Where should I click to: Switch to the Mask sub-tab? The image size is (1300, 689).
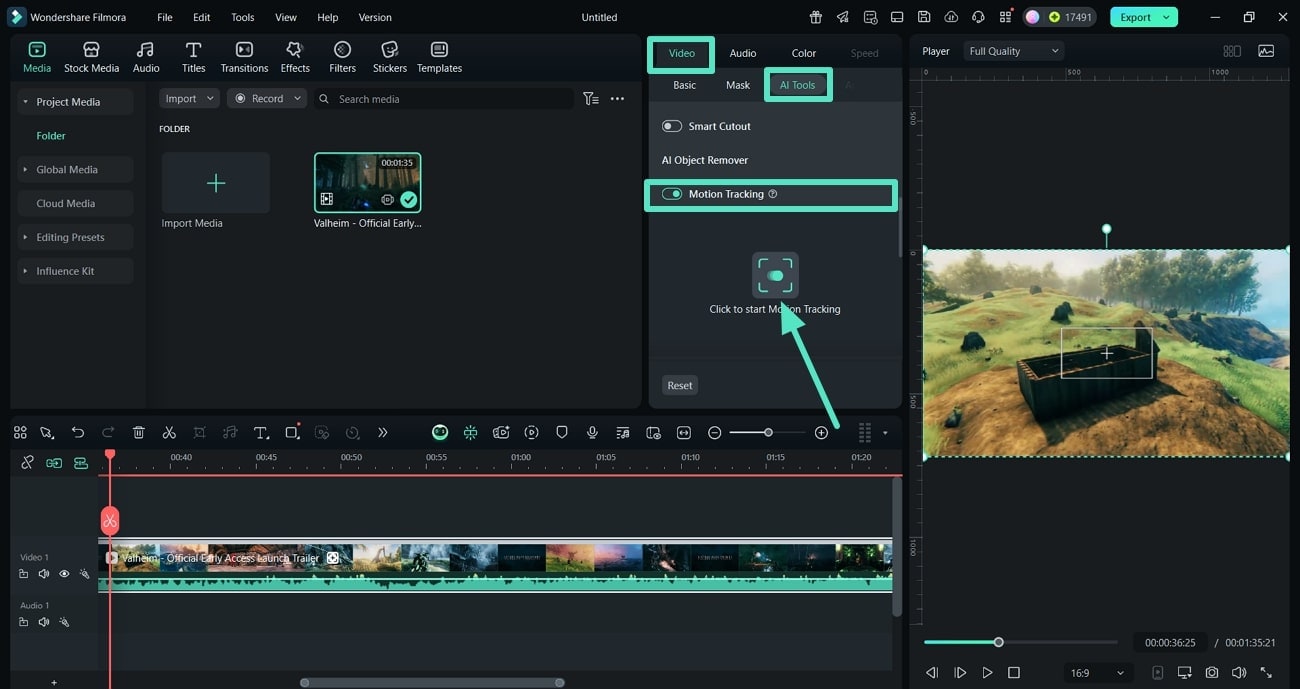[x=738, y=85]
